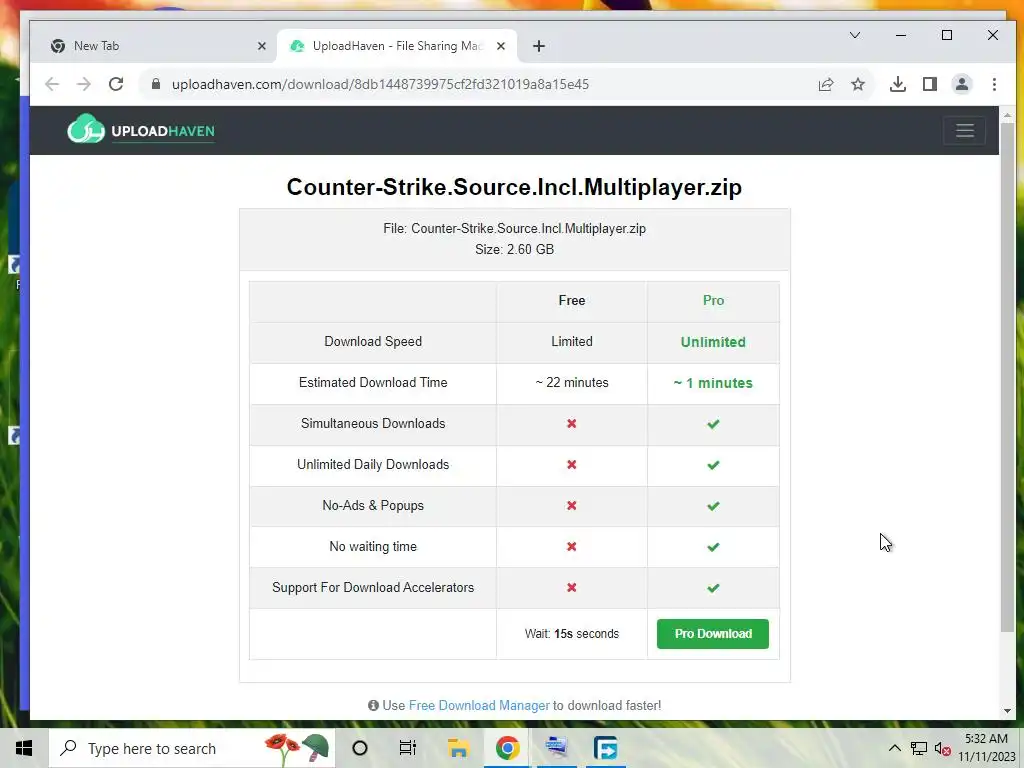This screenshot has width=1024, height=768.
Task: Open Cortana circle on taskbar
Action: [x=360, y=748]
